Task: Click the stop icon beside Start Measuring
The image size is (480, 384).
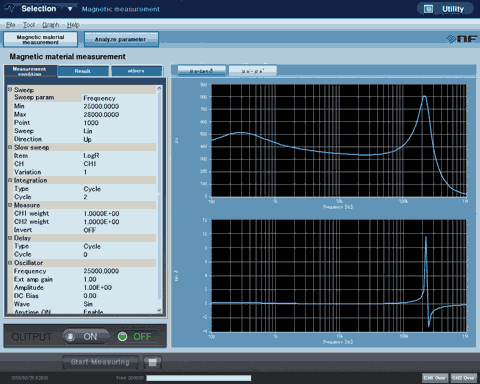Action: 152,362
